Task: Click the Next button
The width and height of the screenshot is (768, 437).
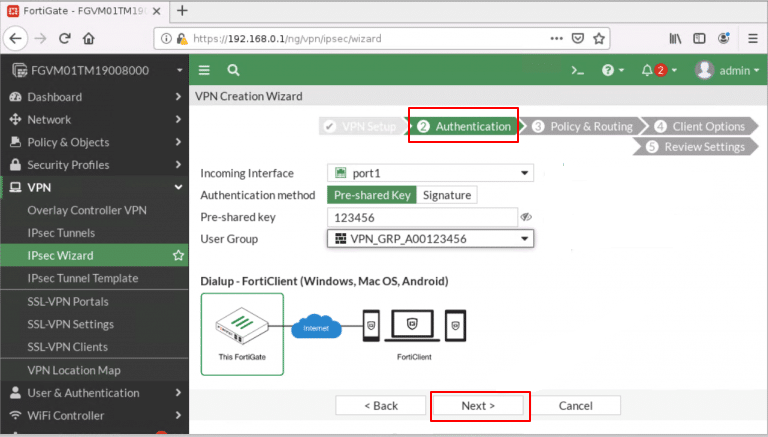Action: (478, 405)
